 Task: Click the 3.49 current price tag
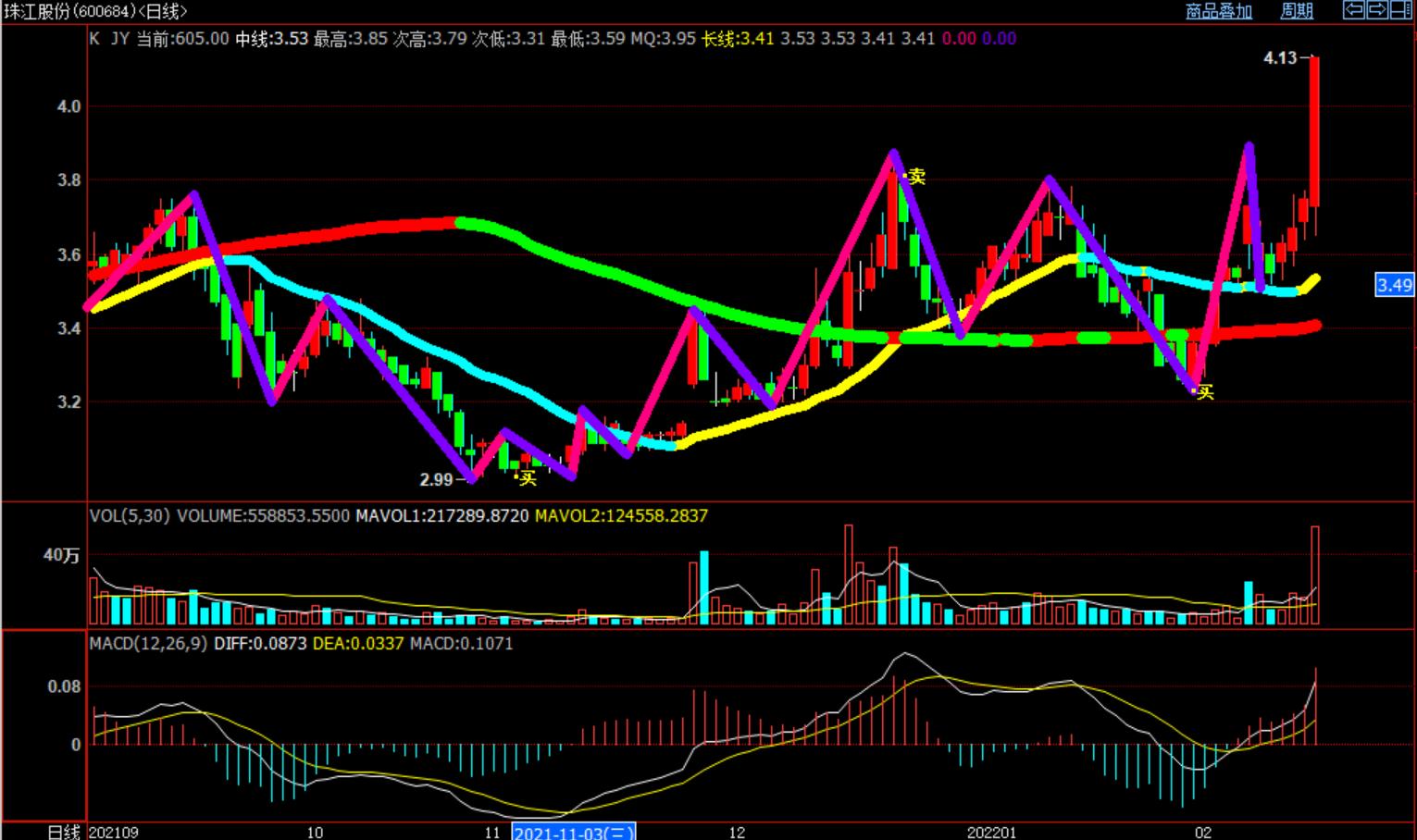pos(1394,285)
